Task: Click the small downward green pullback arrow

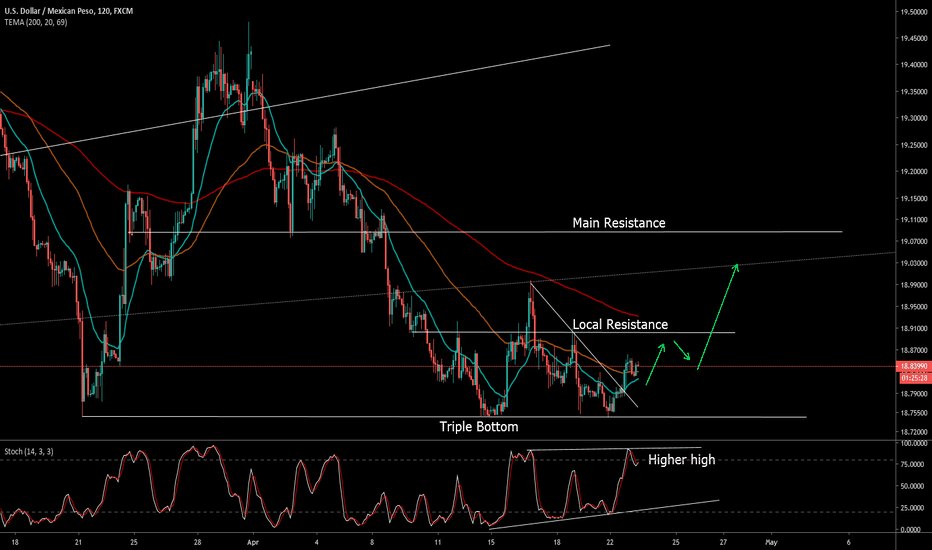Action: 682,350
